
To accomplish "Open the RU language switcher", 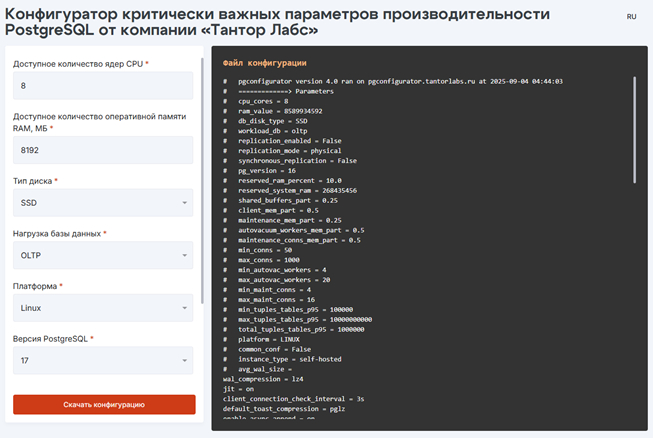I will pos(631,17).
